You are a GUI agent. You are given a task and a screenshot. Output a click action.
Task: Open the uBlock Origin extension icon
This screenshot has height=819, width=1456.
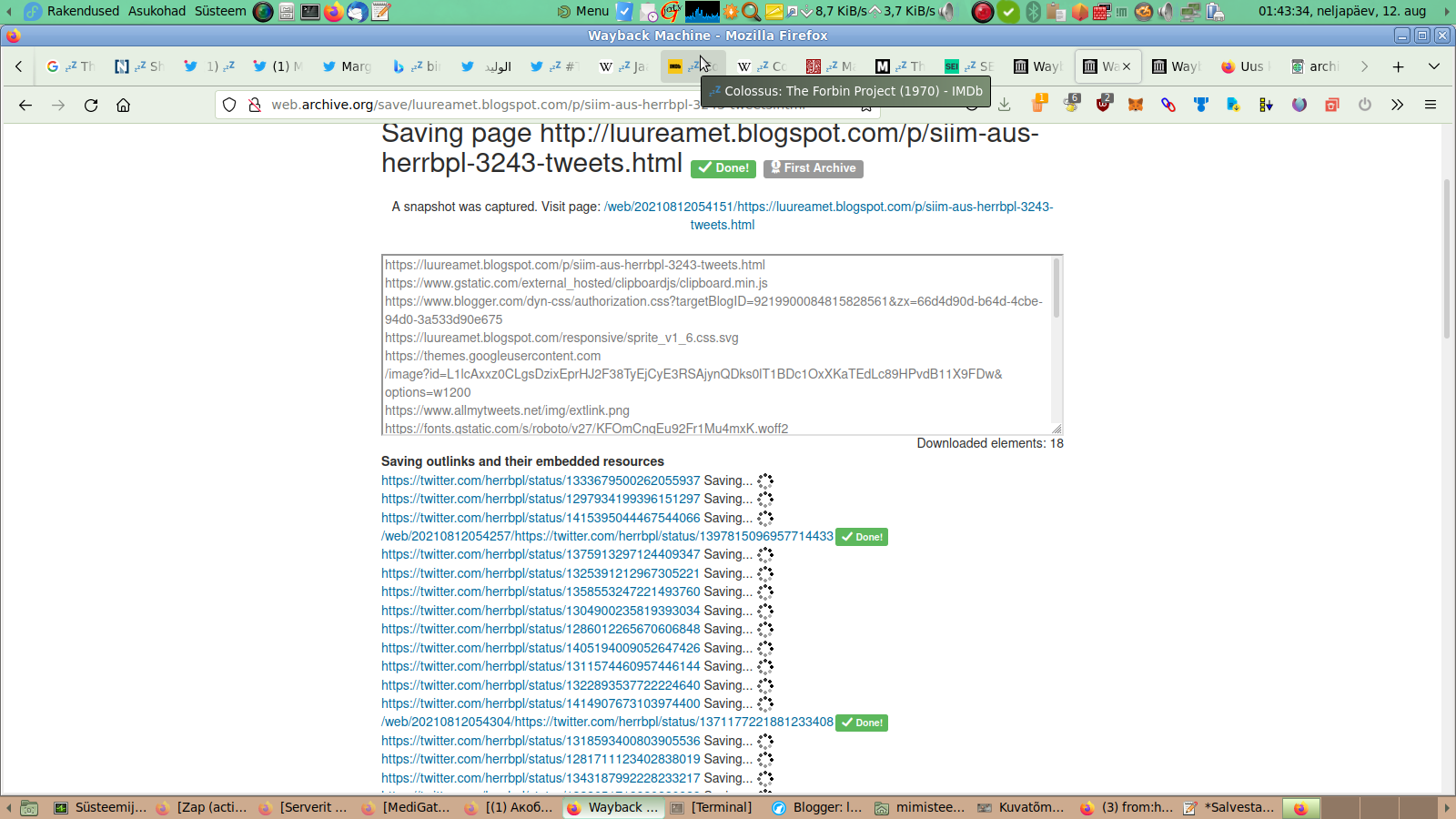point(1104,104)
